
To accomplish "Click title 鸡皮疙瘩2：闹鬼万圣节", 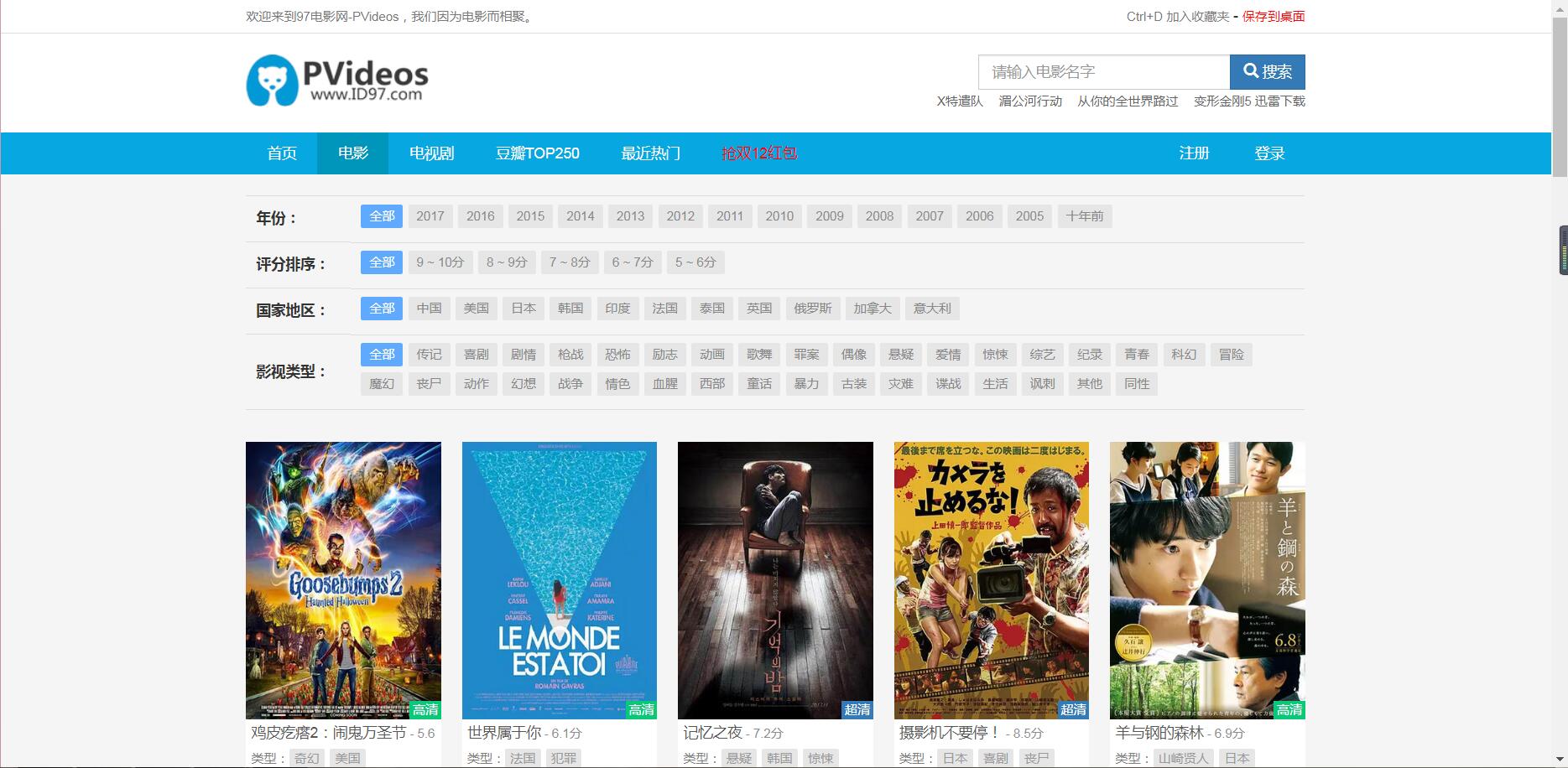I will point(328,733).
